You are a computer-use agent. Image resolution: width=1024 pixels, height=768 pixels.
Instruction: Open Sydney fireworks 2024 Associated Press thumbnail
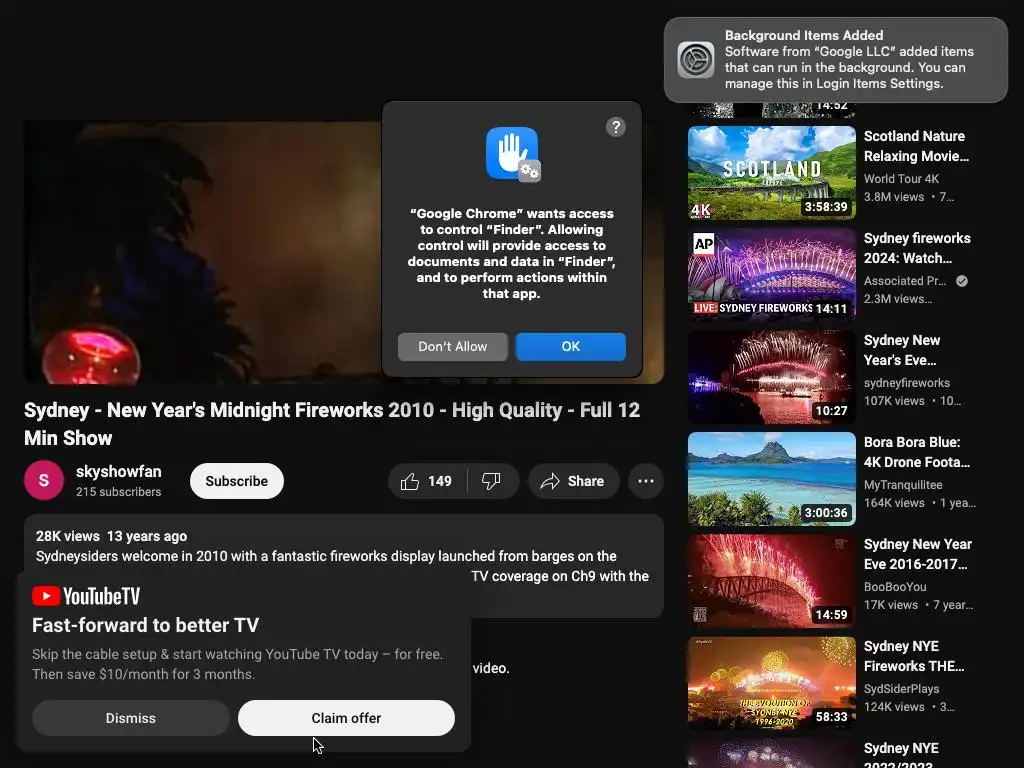[771, 275]
